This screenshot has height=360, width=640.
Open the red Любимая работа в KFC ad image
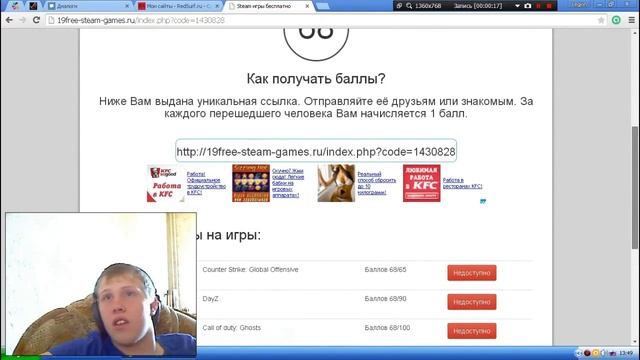coord(422,183)
